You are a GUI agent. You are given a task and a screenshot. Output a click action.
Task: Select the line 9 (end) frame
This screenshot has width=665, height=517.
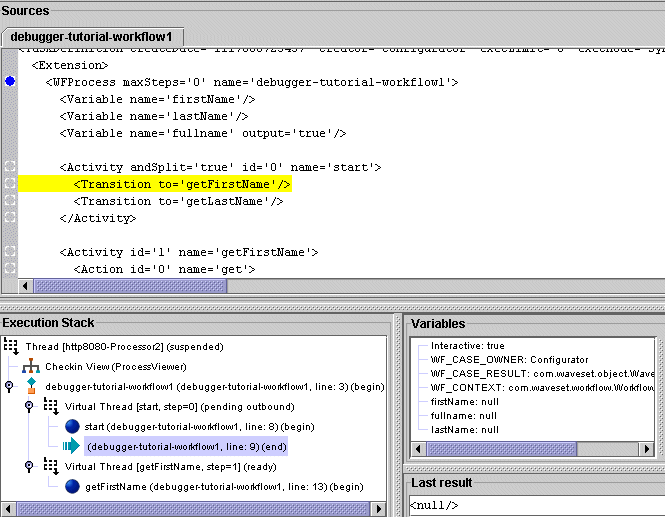186,447
